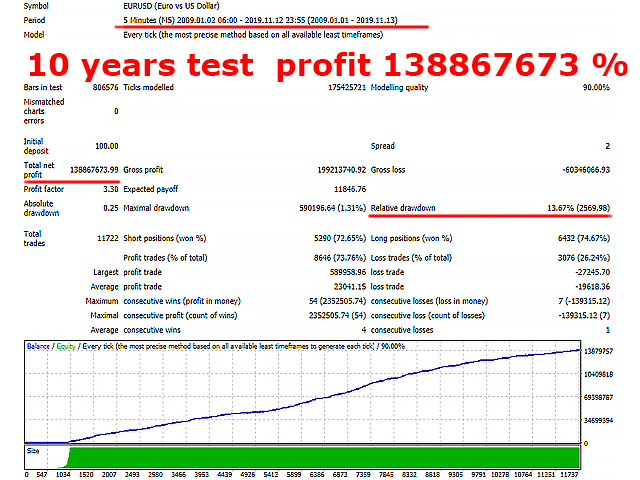Click the Period value '5 Minutes (M5)' line
The image size is (640, 480).
pos(260,20)
